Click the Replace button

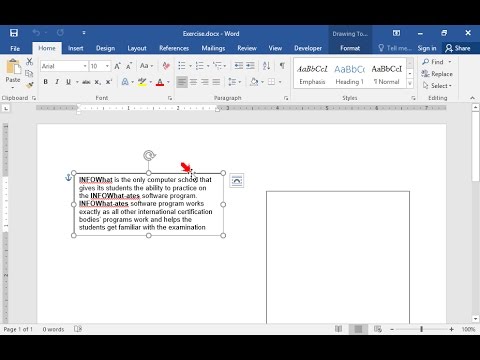tap(437, 74)
